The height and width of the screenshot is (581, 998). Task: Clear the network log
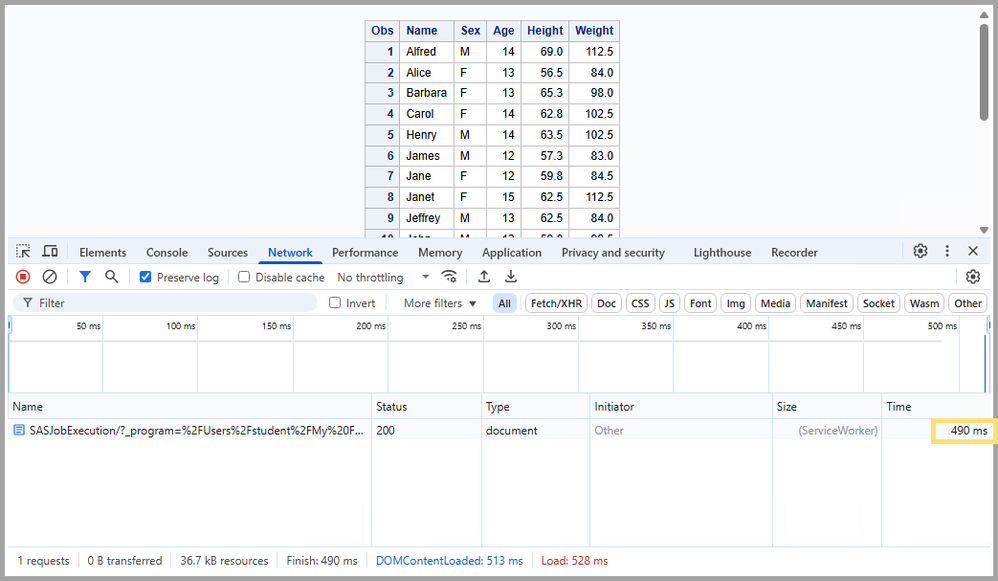(49, 277)
